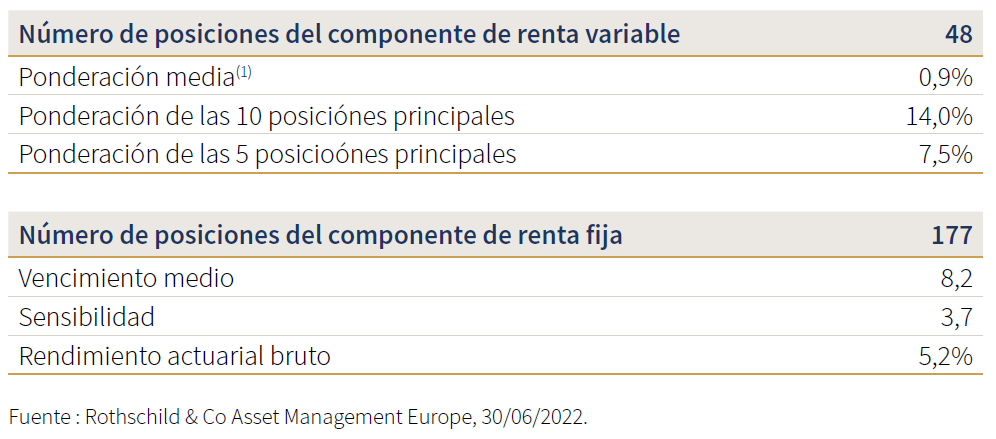This screenshot has height=439, width=996.
Task: Select the 5,2% gross yield value
Action: pyautogui.click(x=945, y=356)
